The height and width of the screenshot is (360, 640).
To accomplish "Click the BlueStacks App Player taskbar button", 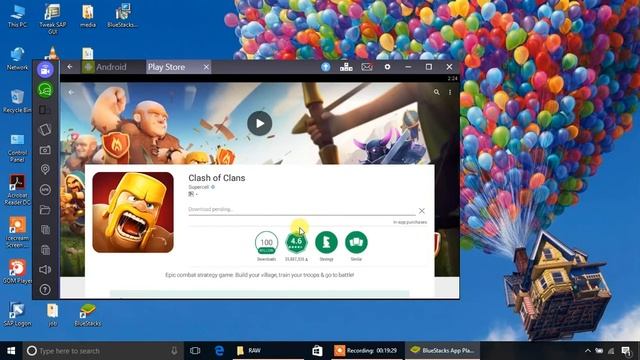I will 442,351.
